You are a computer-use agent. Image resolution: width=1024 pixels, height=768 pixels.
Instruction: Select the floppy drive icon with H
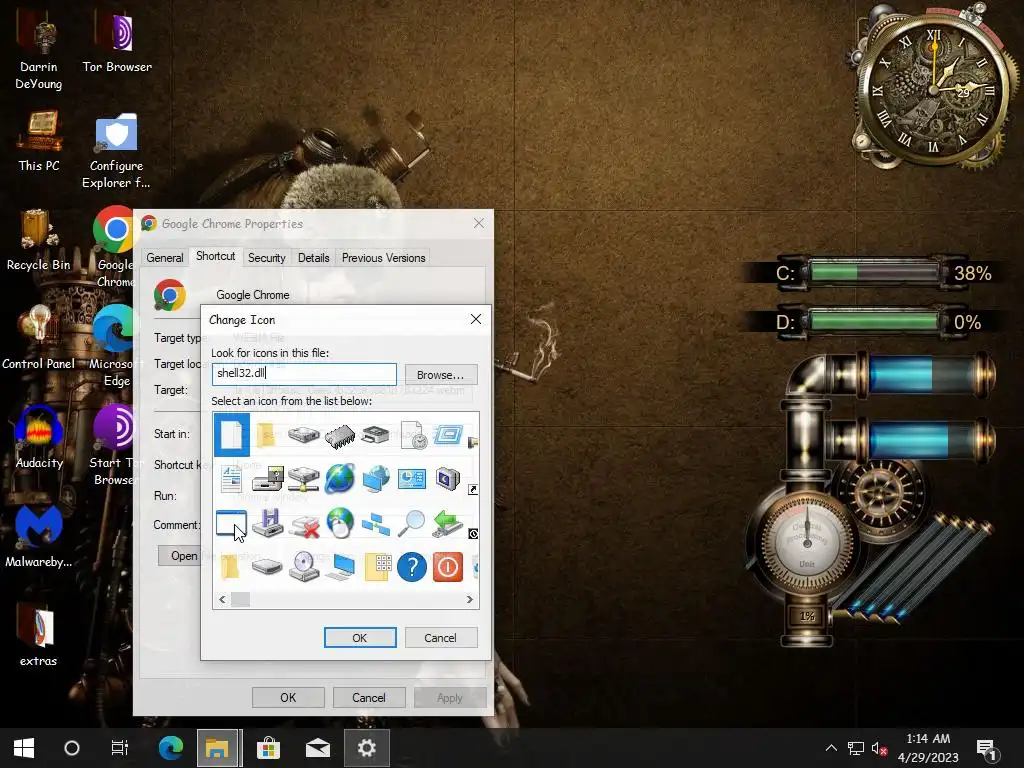pyautogui.click(x=268, y=523)
